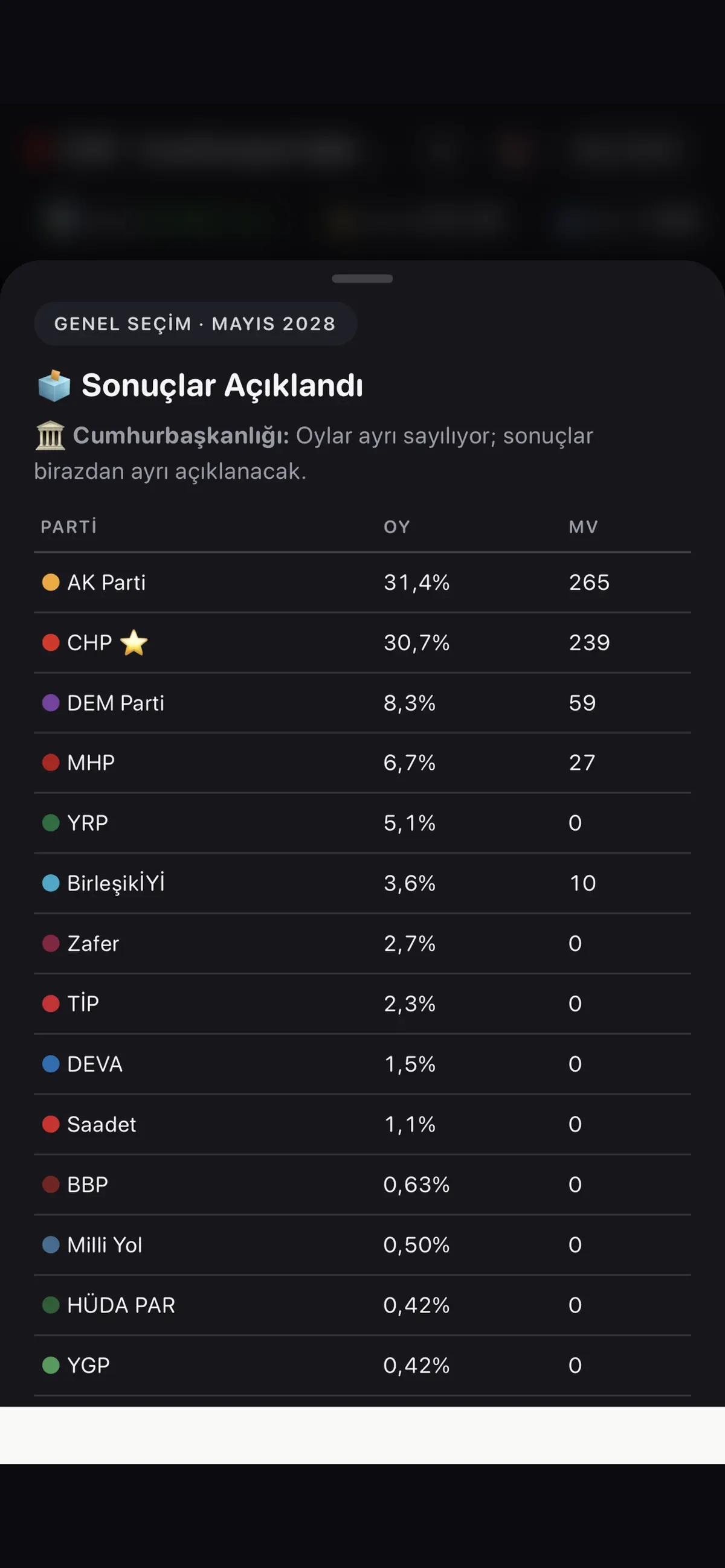Click the orange dot beside AK Parti

coord(51,583)
